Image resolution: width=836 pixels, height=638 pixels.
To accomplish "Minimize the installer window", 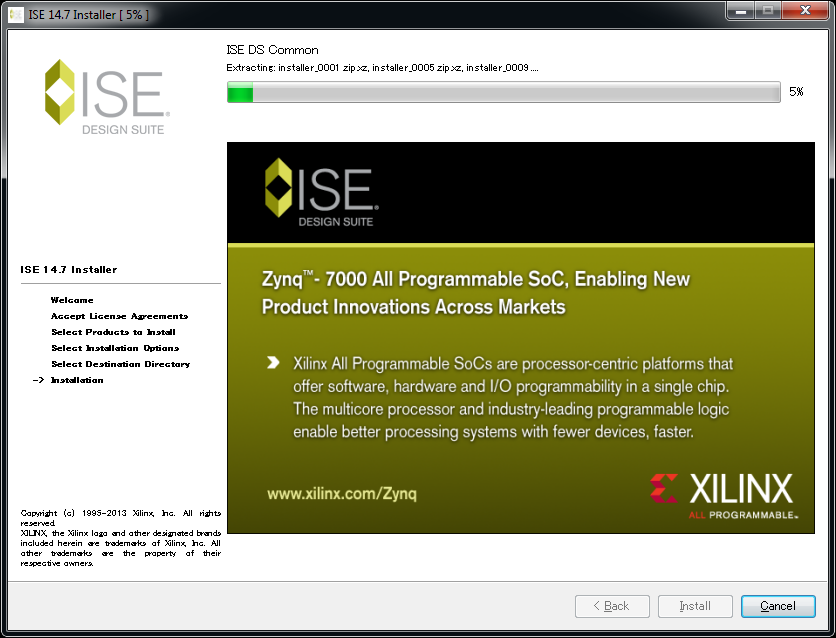I will 741,11.
